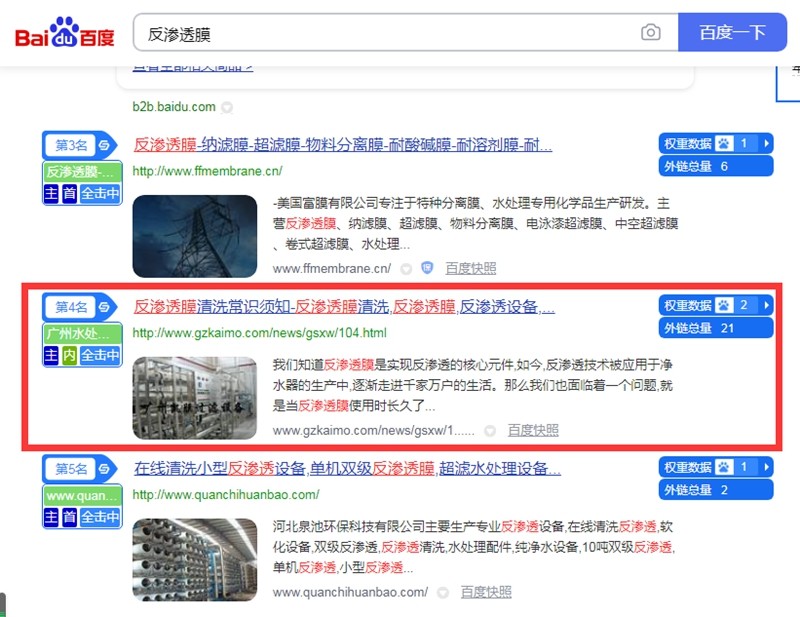Image resolution: width=800 pixels, height=617 pixels.
Task: Click the dropdown icon after b2b.baidu.com
Action: click(x=225, y=107)
